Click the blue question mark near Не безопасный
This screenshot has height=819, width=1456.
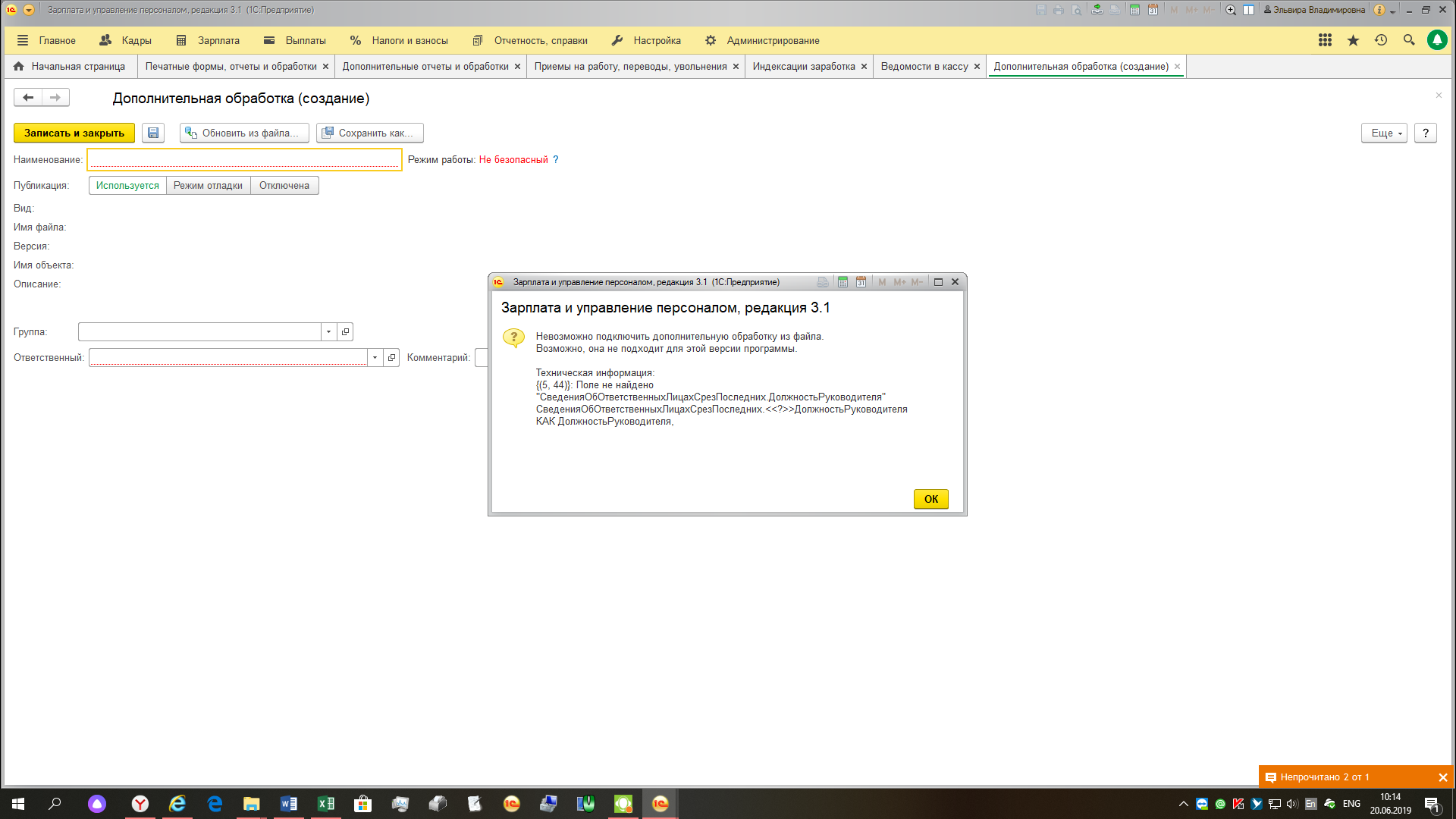pyautogui.click(x=556, y=159)
